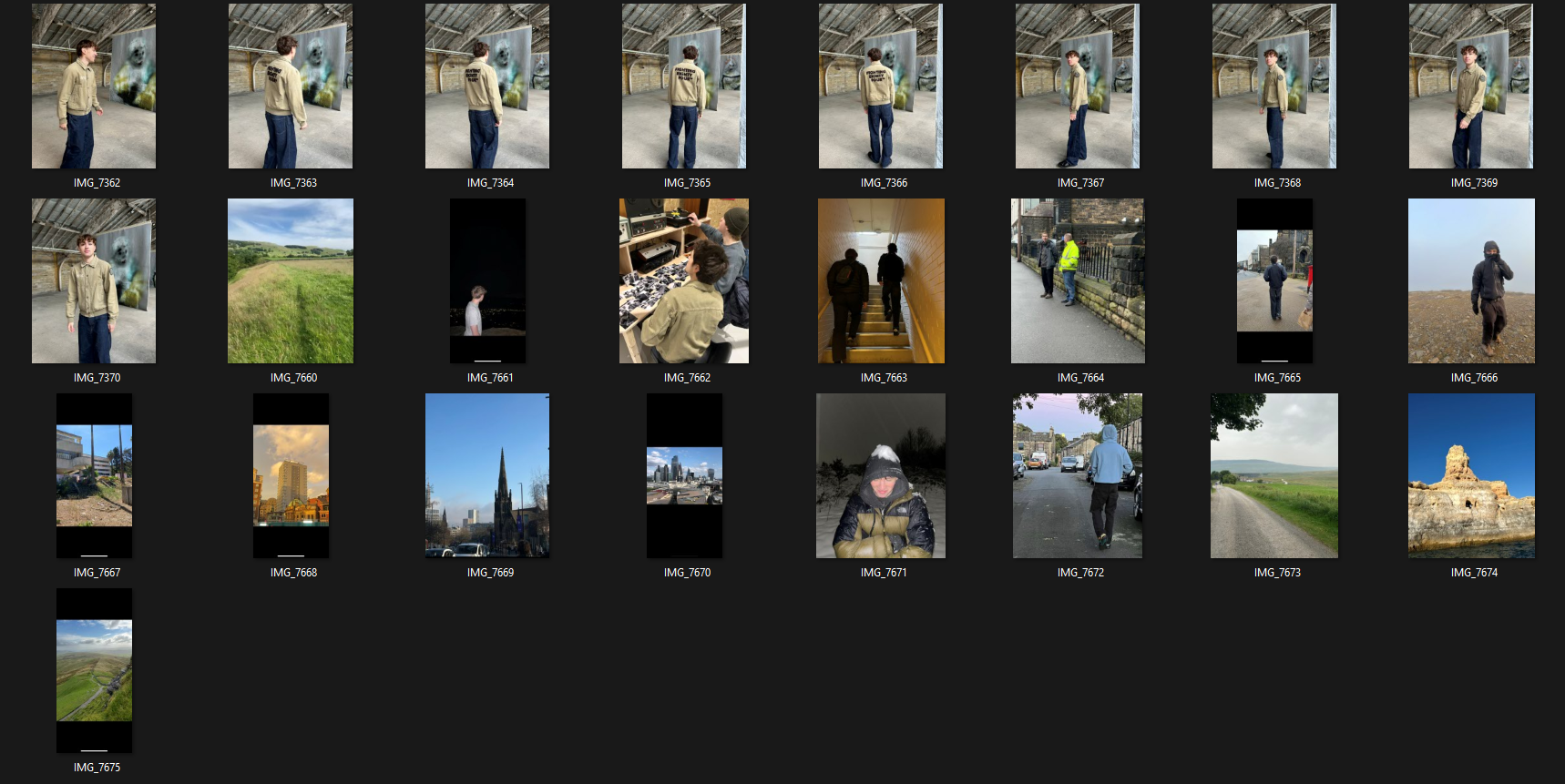The height and width of the screenshot is (784, 1565).
Task: Open the IMG_7662 studio equipment photo
Action: [x=684, y=281]
